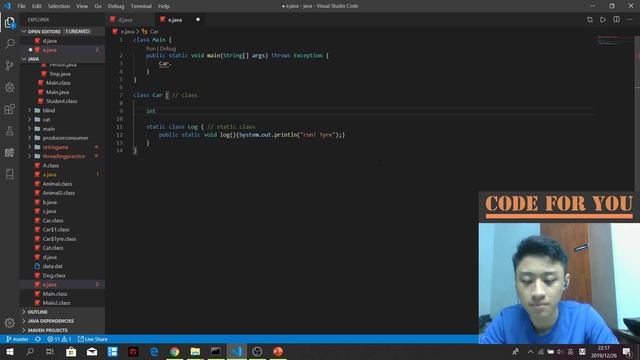This screenshot has width=640, height=360.
Task: Open the Test flask view in the activity bar
Action: pyautogui.click(x=9, y=131)
